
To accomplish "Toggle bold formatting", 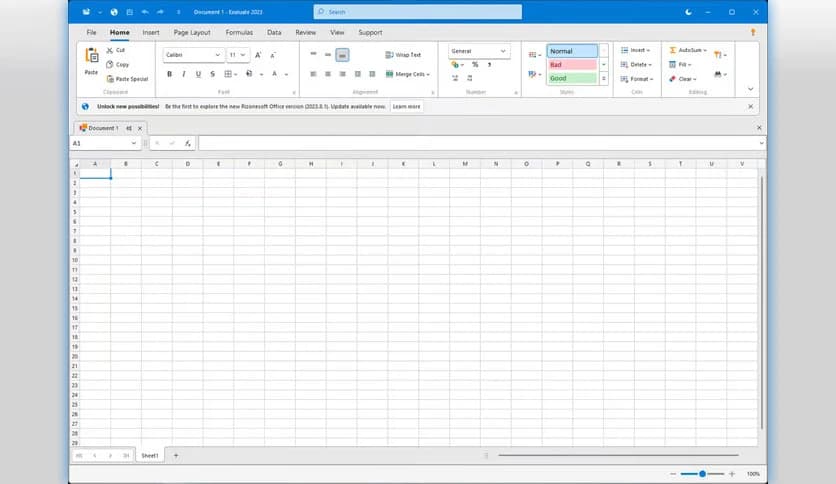I will (x=170, y=74).
